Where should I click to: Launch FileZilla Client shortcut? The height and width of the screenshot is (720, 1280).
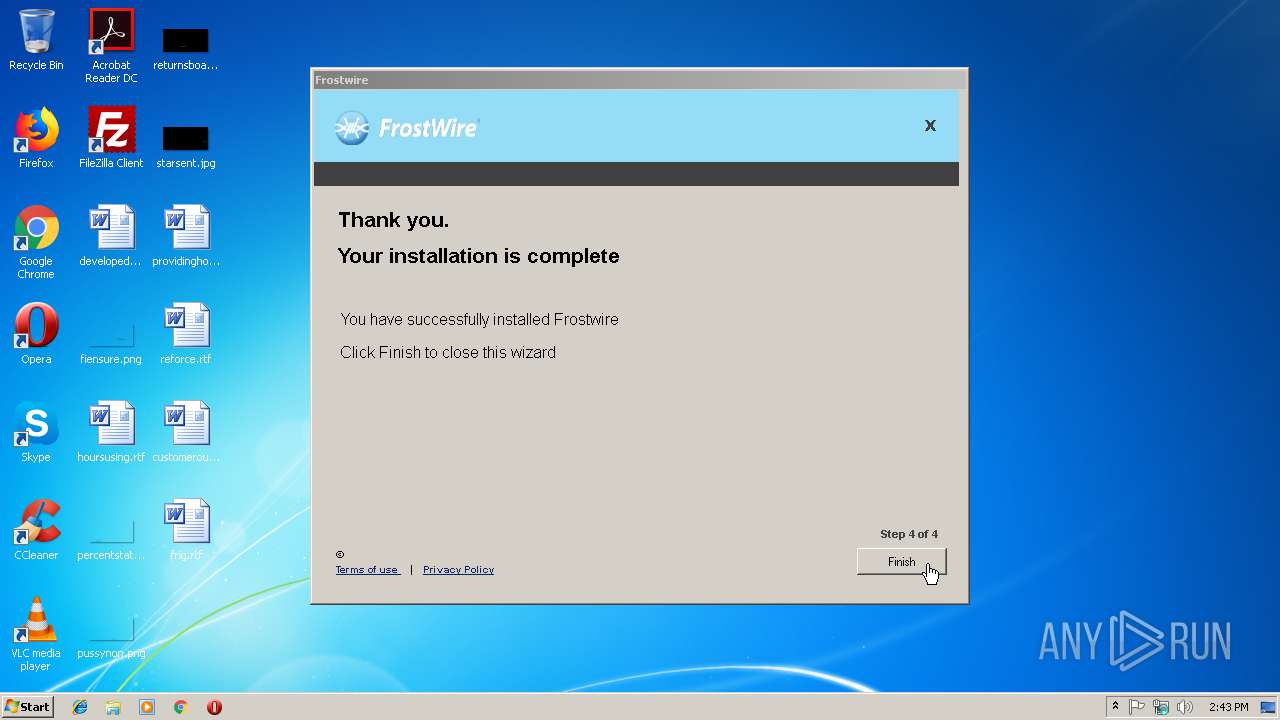point(111,139)
